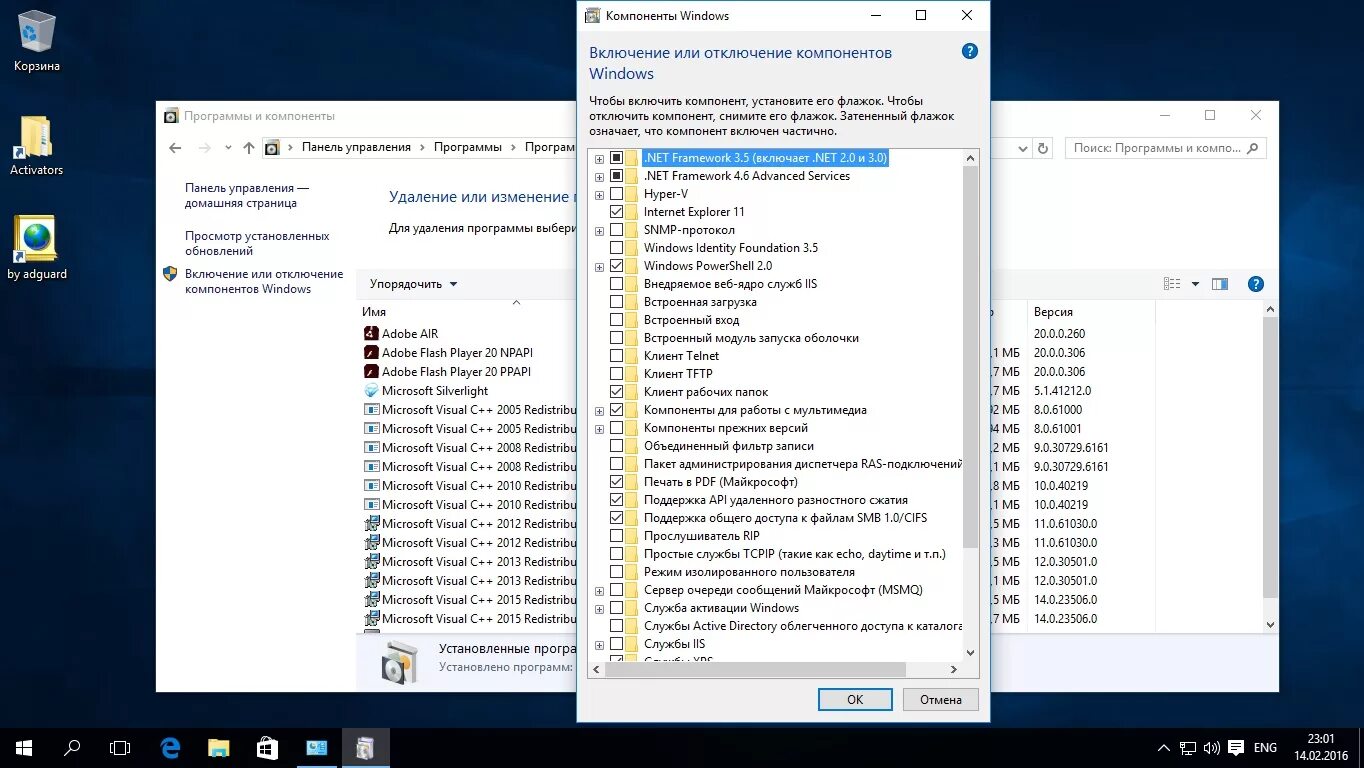Screen dimensions: 1364x768
Task: Expand the Hyper-V tree node
Action: pos(600,194)
